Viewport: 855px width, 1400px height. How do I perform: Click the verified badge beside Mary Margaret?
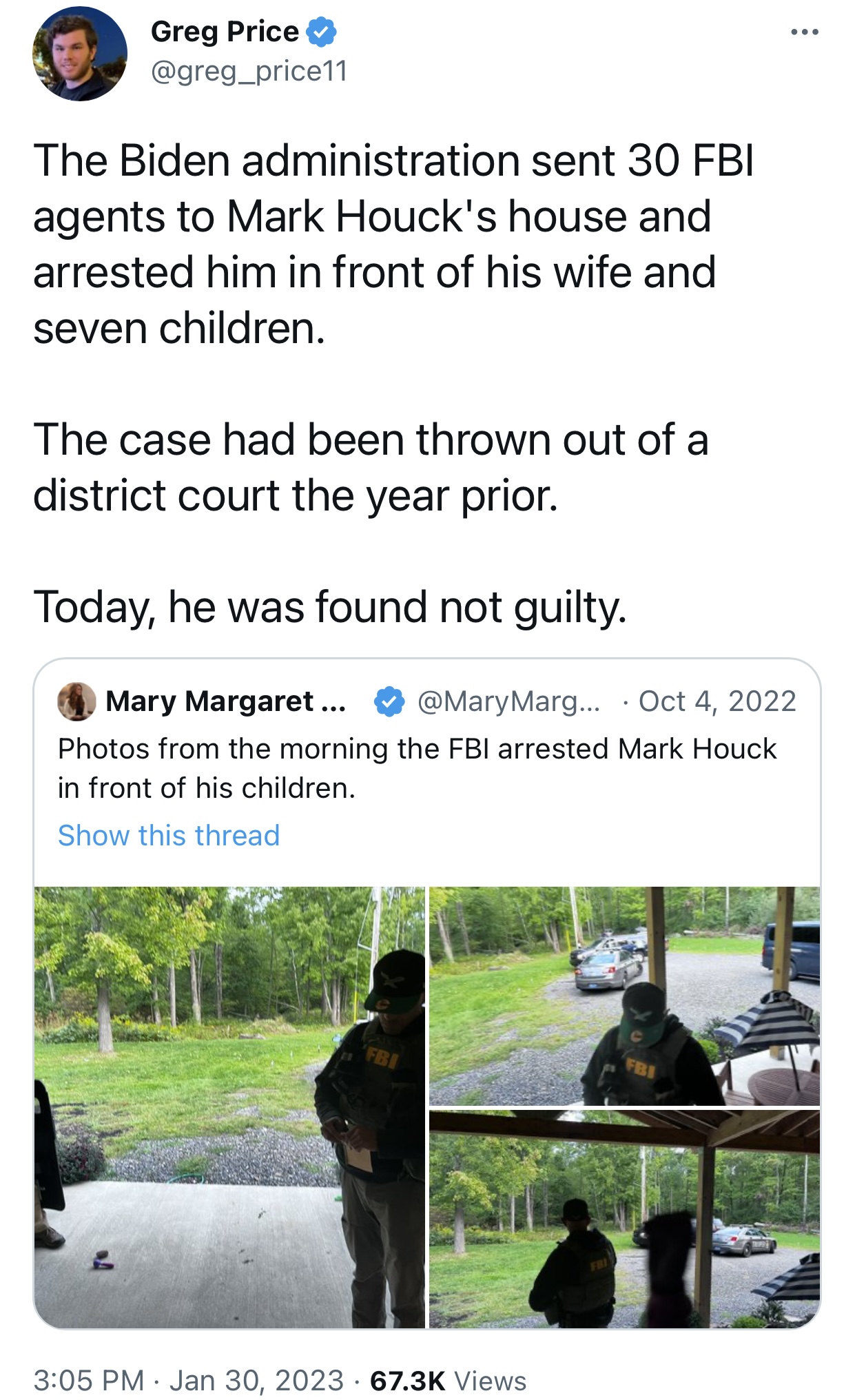tap(389, 701)
